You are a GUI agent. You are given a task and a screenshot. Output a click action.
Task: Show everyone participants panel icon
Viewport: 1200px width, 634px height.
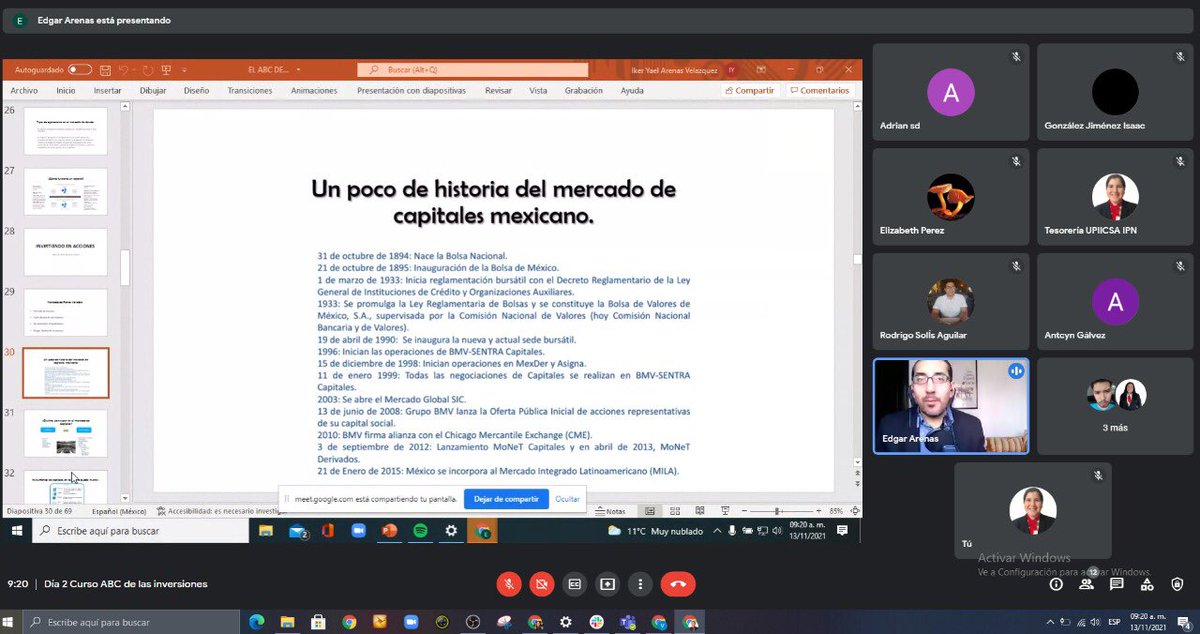pyautogui.click(x=1087, y=584)
